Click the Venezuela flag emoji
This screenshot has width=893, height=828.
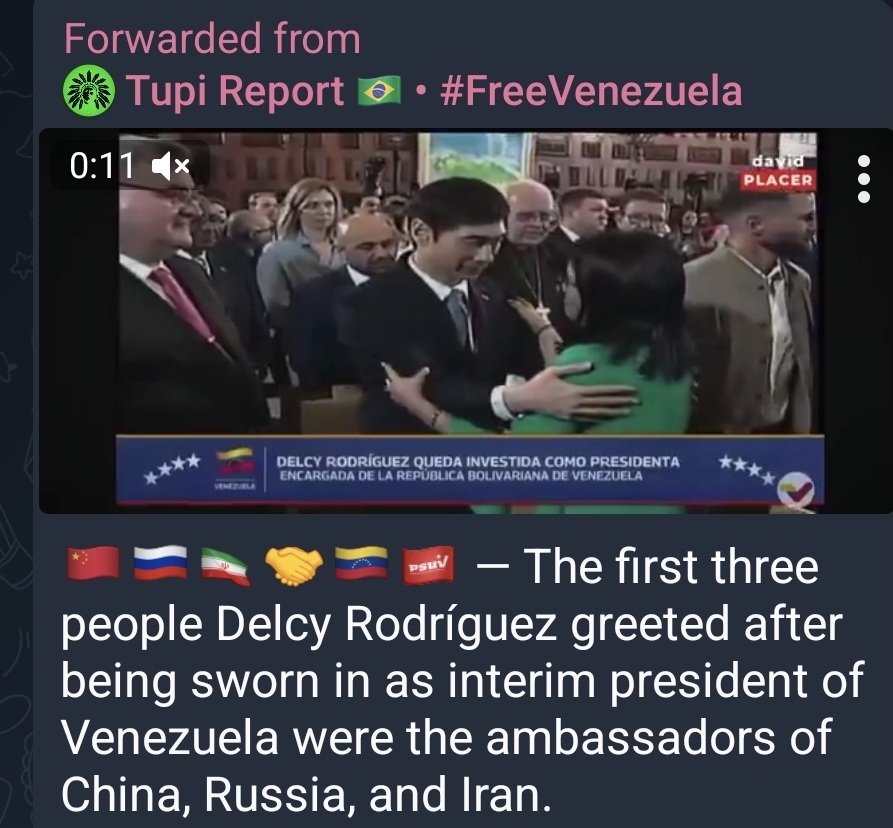tap(361, 563)
